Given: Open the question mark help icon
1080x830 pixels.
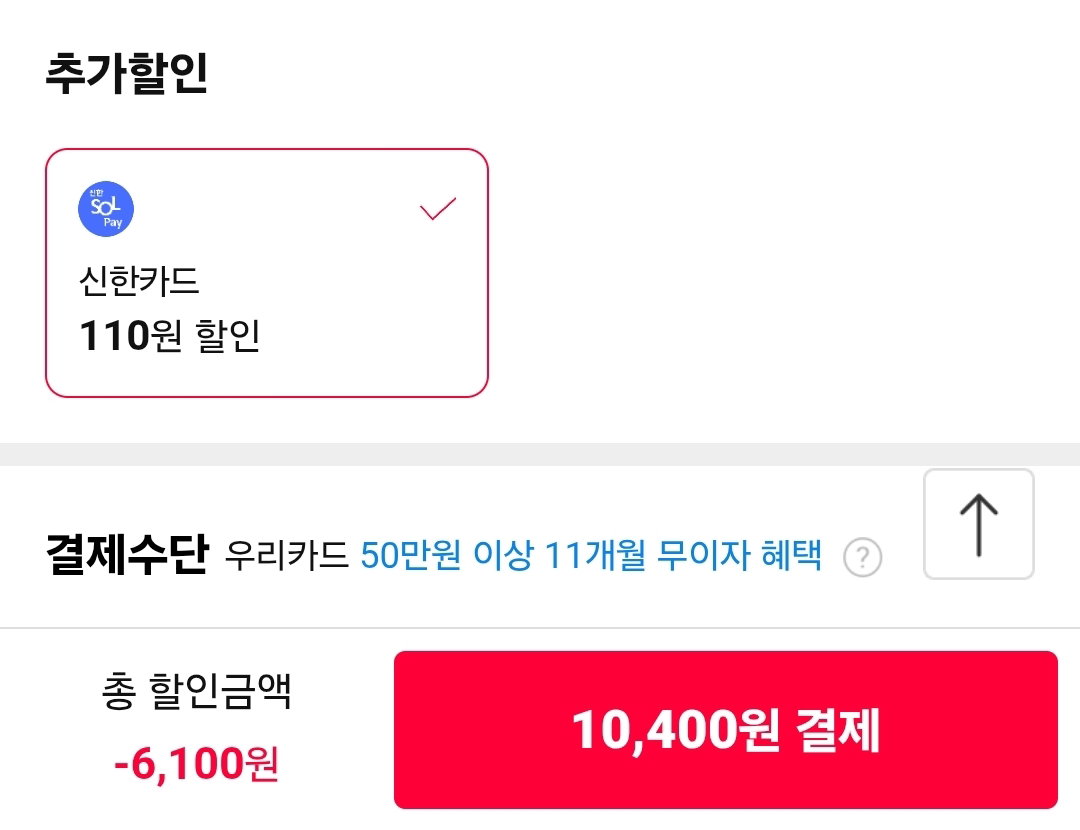Looking at the screenshot, I should tap(862, 557).
